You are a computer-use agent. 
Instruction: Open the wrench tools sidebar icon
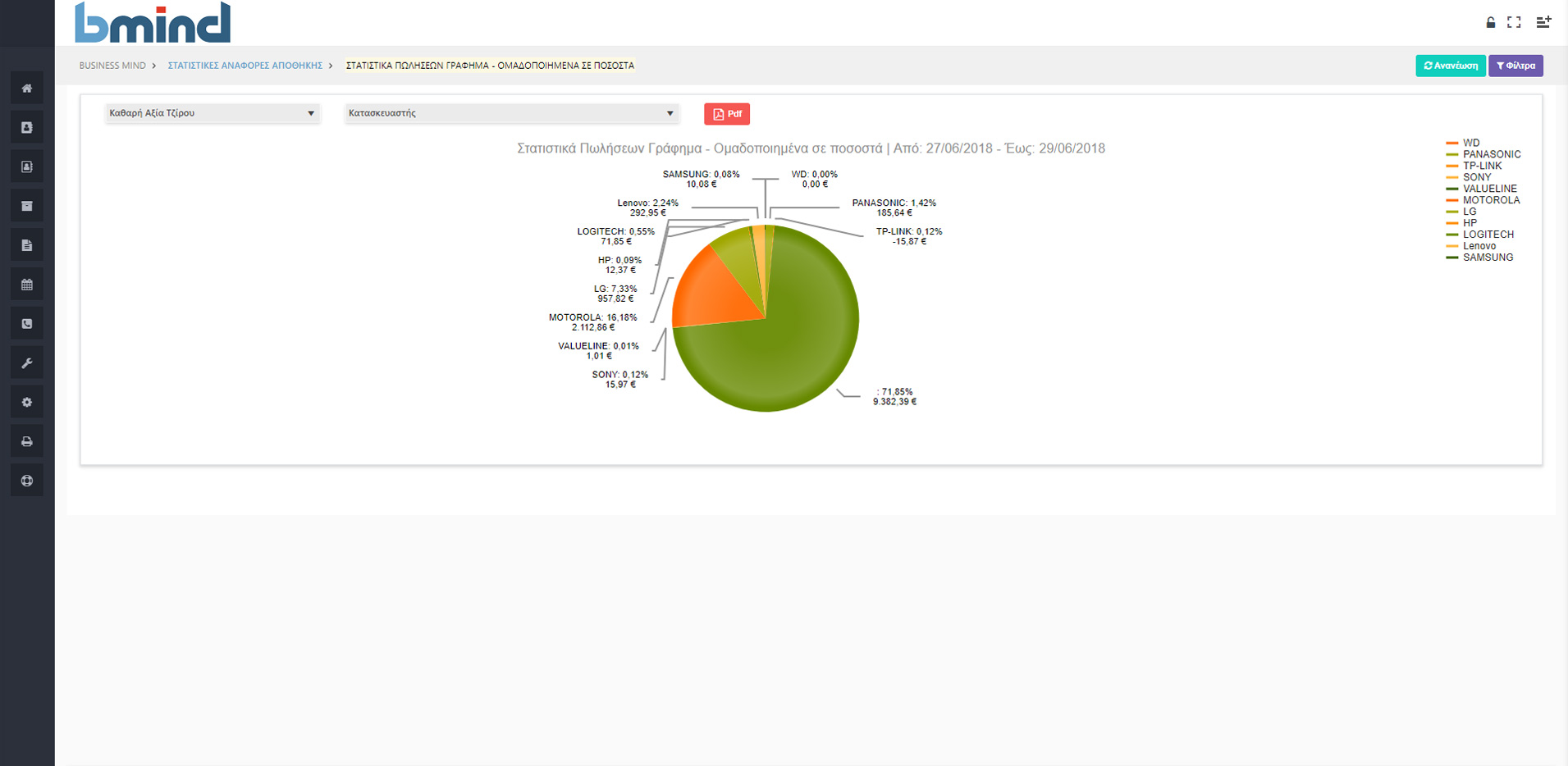[x=27, y=363]
